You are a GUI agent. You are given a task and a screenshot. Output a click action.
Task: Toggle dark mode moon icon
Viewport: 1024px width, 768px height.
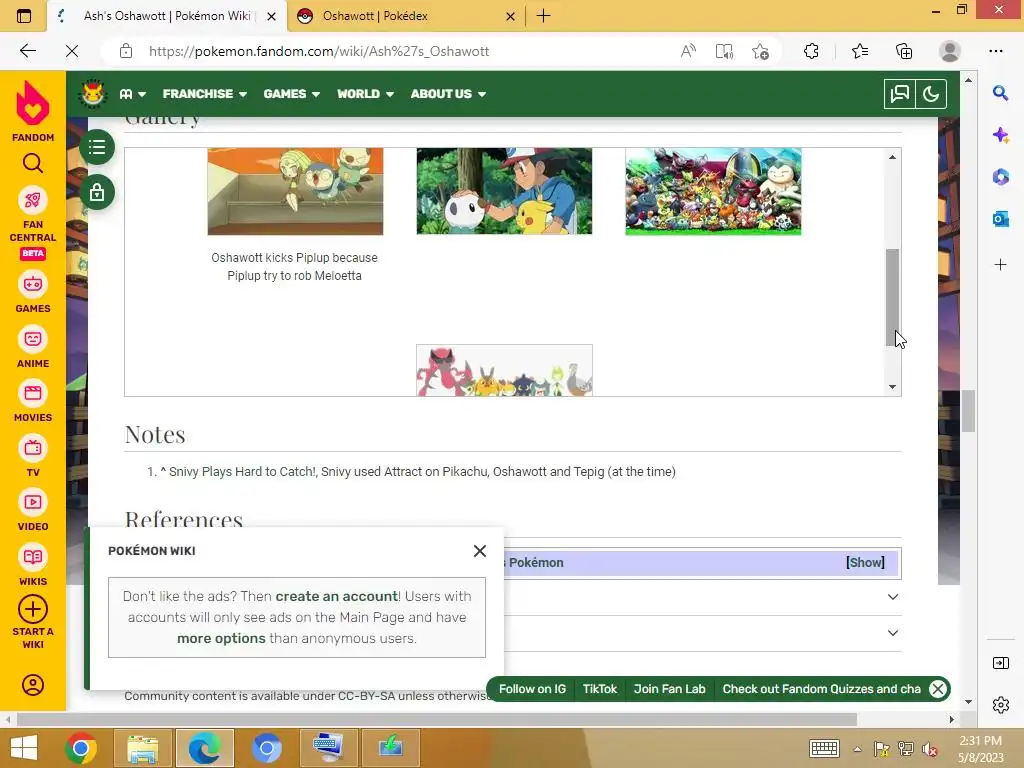[931, 94]
